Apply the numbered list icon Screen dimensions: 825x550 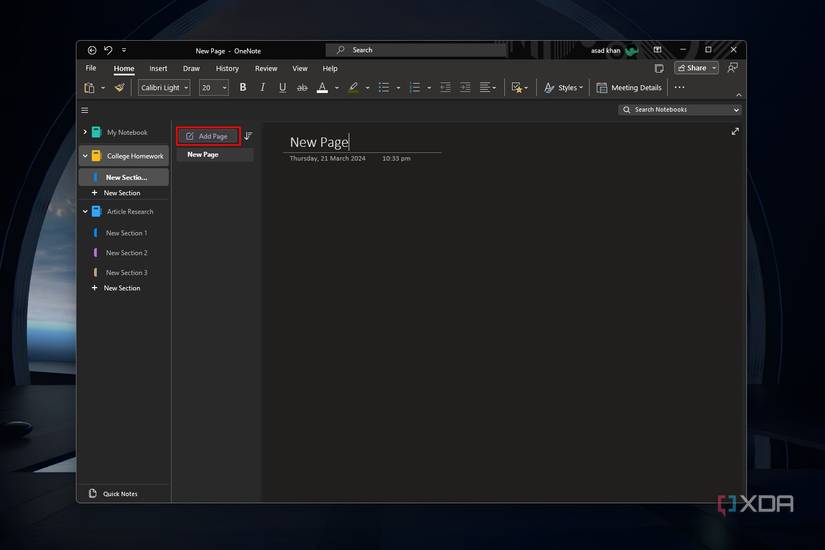pyautogui.click(x=415, y=87)
